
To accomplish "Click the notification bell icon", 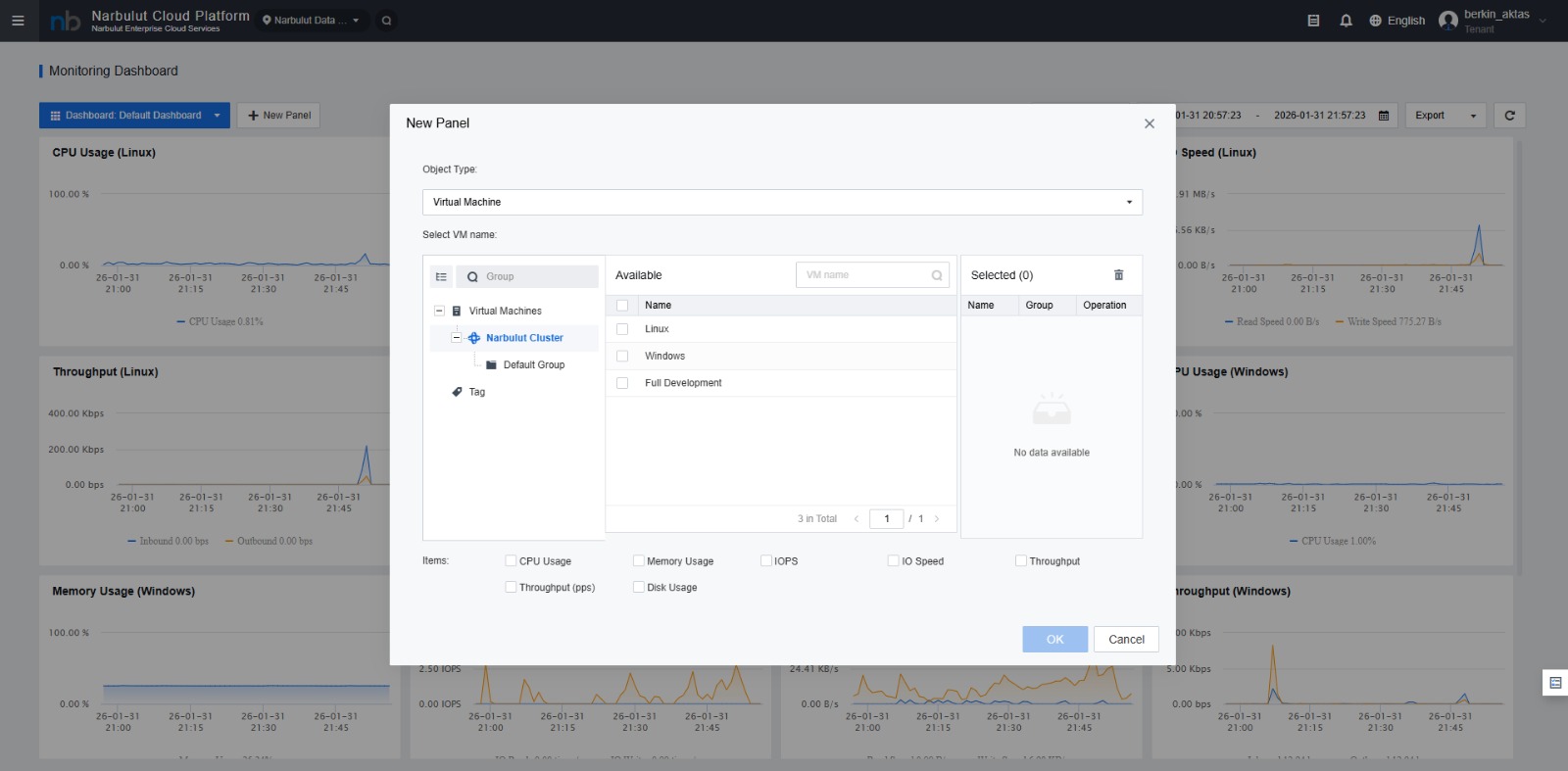I will [1346, 21].
